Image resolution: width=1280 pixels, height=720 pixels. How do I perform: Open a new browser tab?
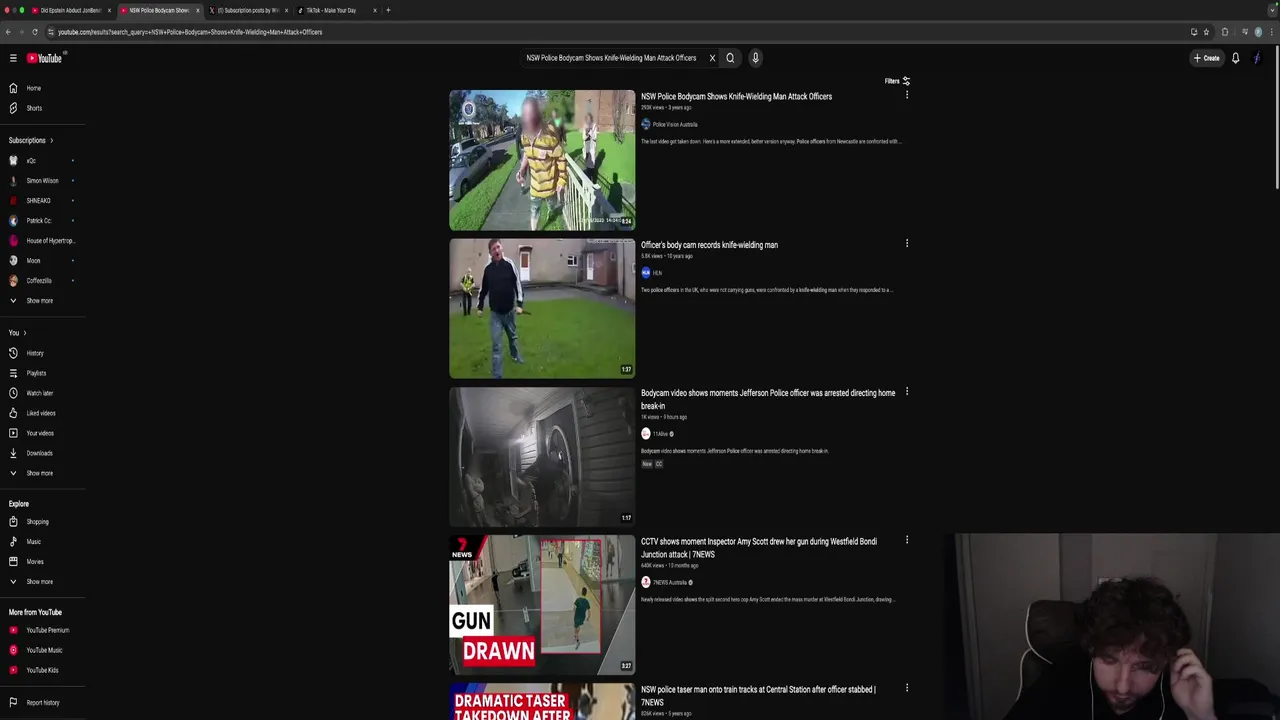tap(388, 10)
